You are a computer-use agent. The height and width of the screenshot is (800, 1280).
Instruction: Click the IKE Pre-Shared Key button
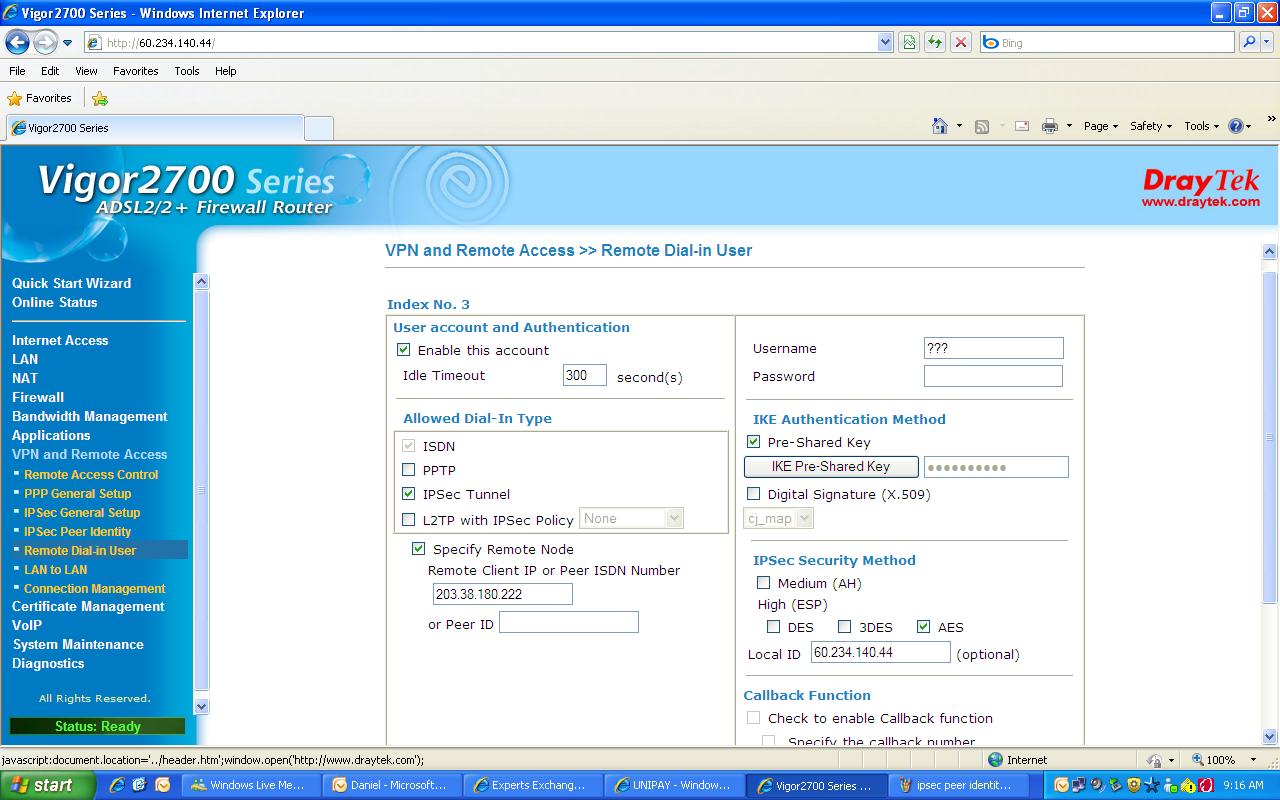click(831, 466)
